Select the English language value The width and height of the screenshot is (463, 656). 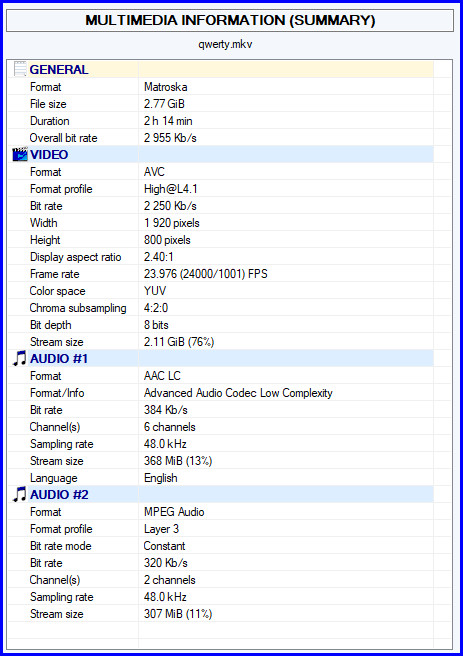click(x=161, y=478)
